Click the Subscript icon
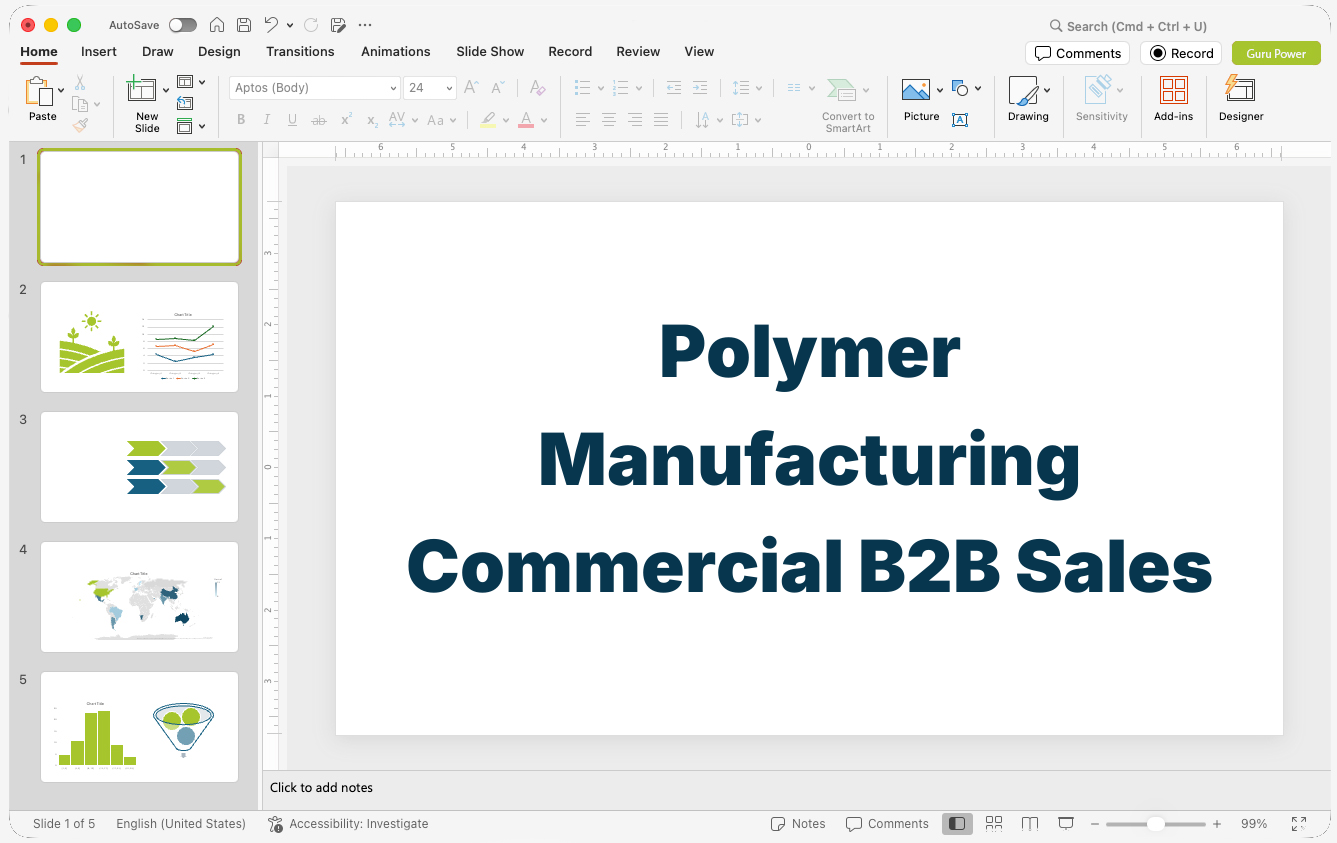 coord(372,120)
